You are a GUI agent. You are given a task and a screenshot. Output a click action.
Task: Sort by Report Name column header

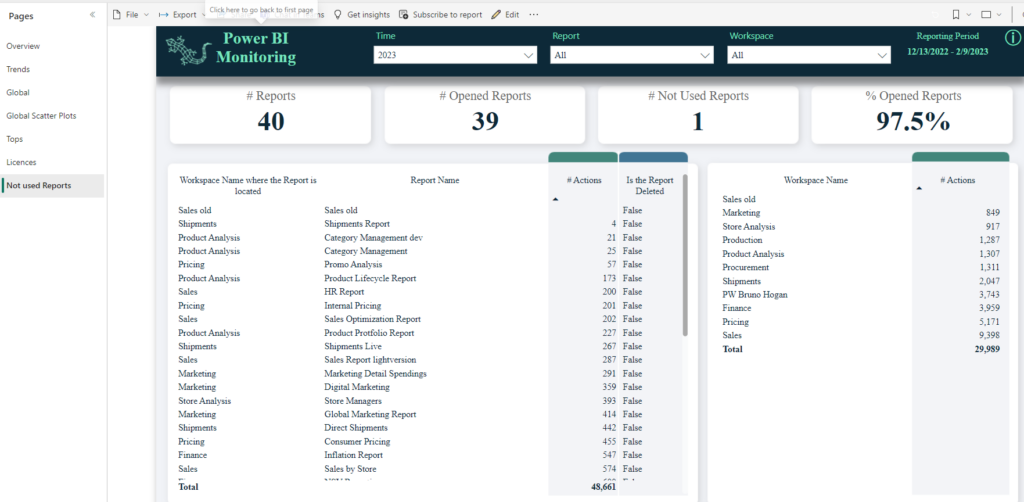coord(434,181)
